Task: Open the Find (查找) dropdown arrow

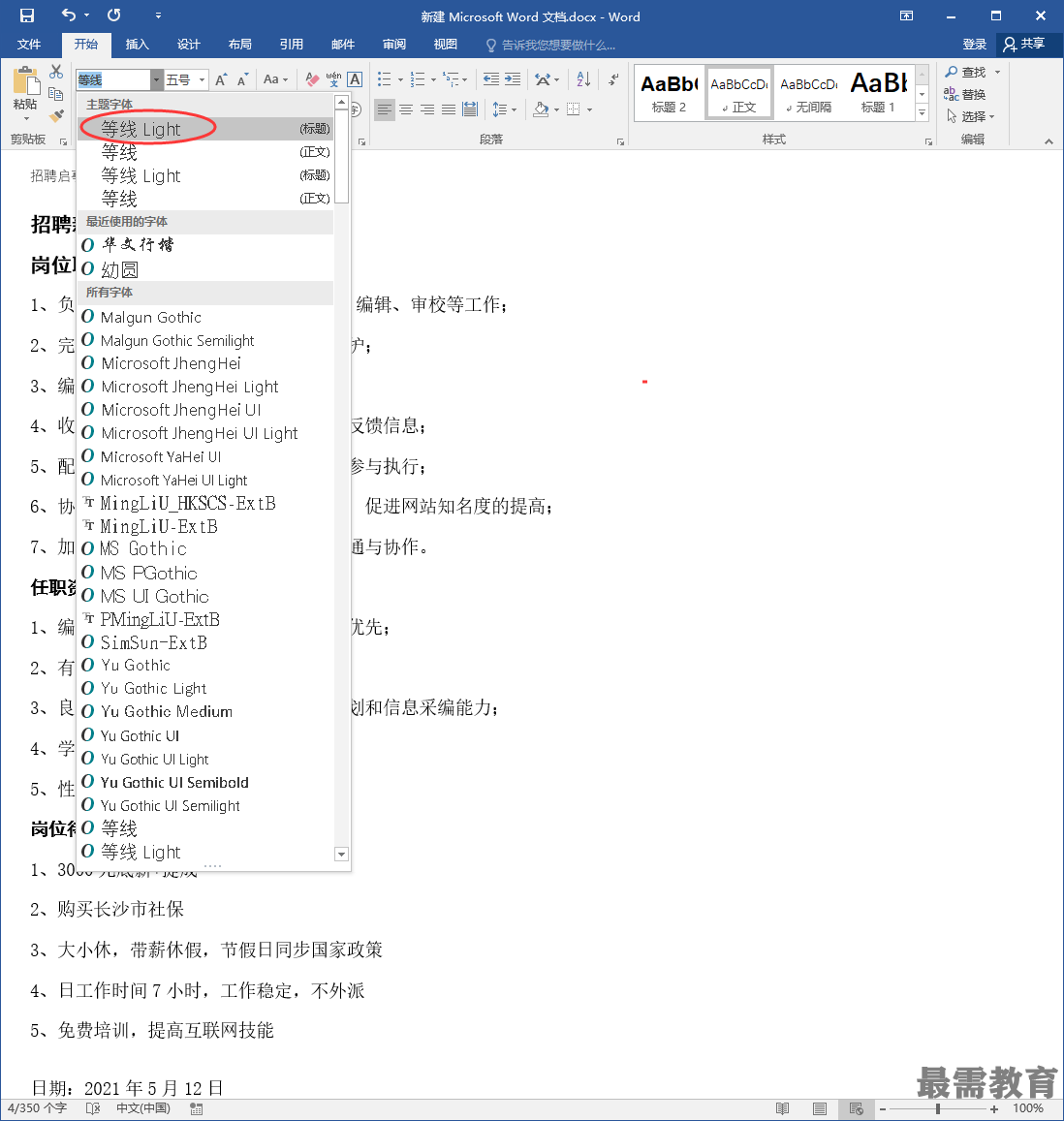Action: tap(997, 72)
